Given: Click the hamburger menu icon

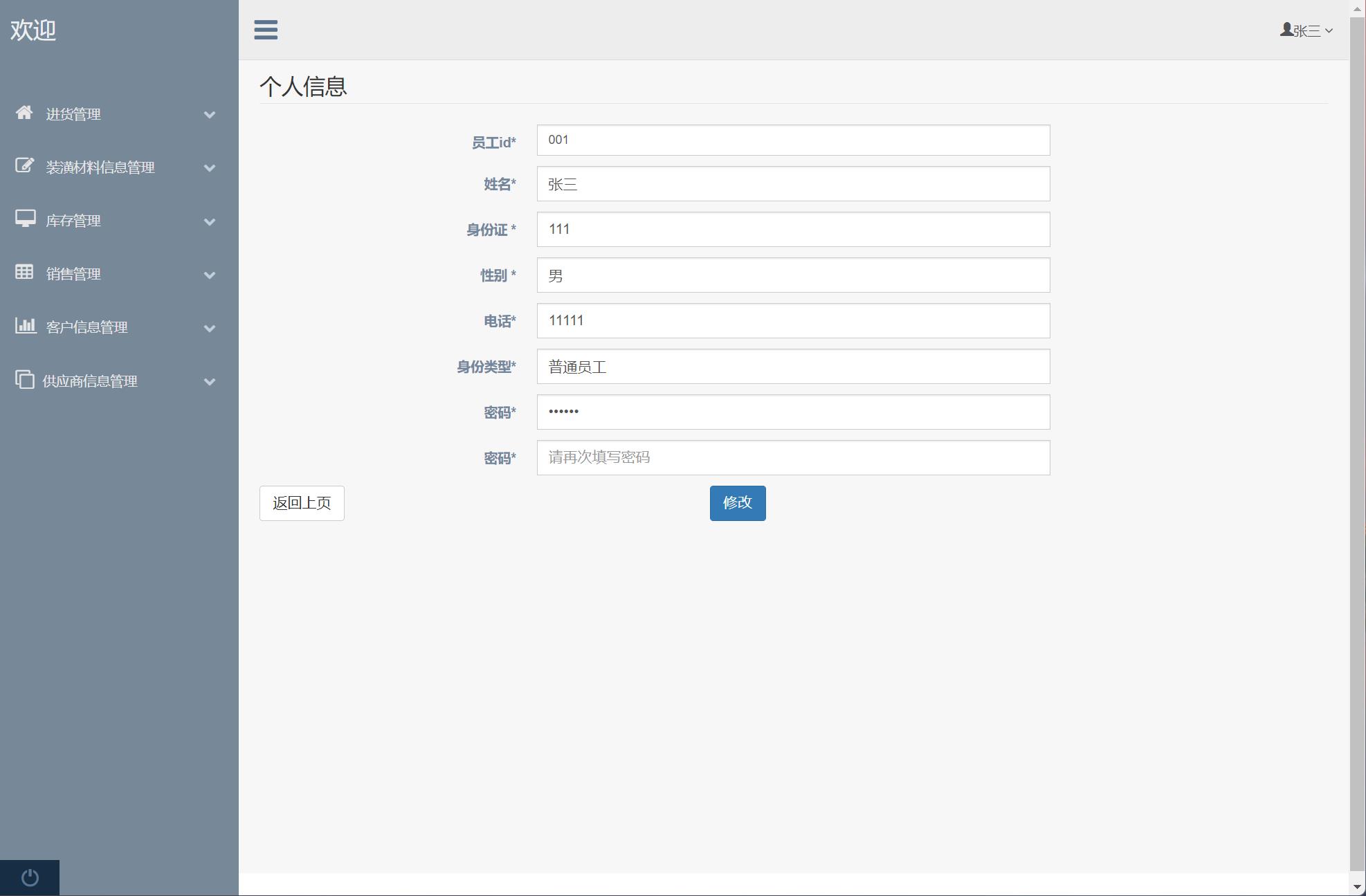Looking at the screenshot, I should pos(266,30).
